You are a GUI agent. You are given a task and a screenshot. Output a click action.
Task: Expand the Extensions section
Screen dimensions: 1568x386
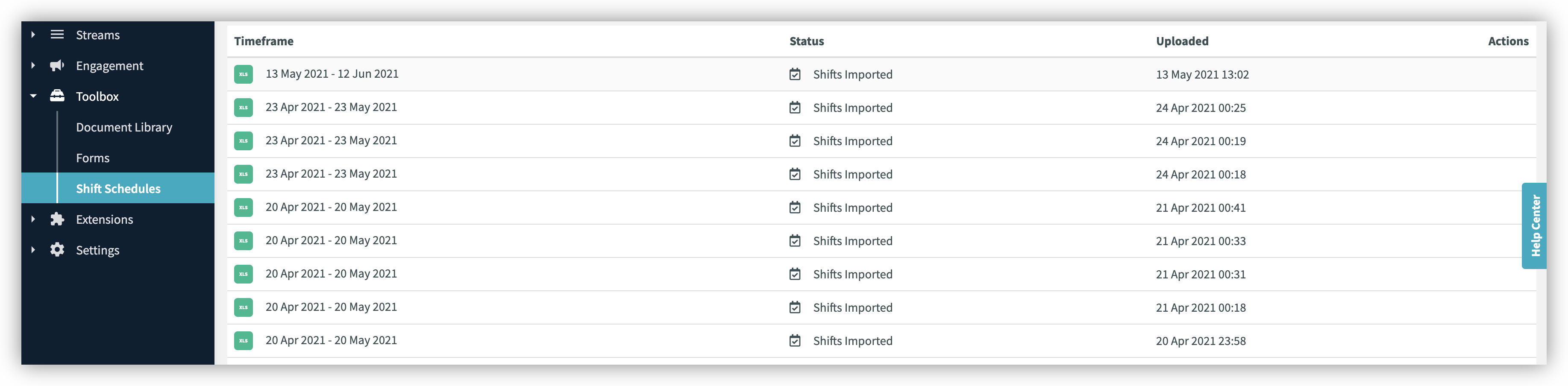coord(33,219)
